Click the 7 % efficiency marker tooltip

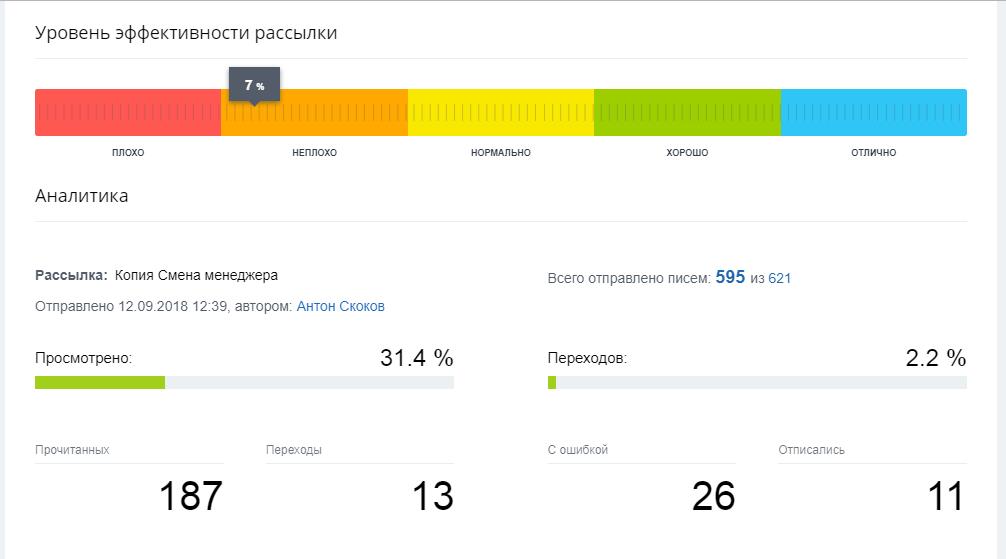coord(254,85)
